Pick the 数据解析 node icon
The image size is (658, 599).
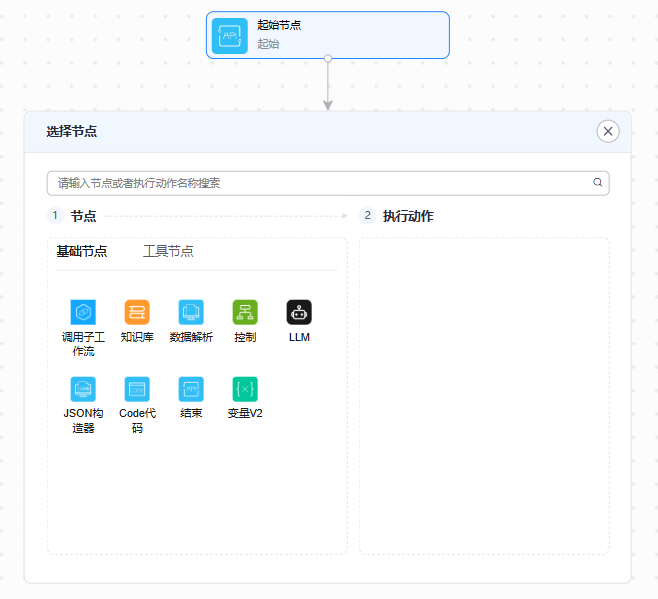click(x=191, y=312)
